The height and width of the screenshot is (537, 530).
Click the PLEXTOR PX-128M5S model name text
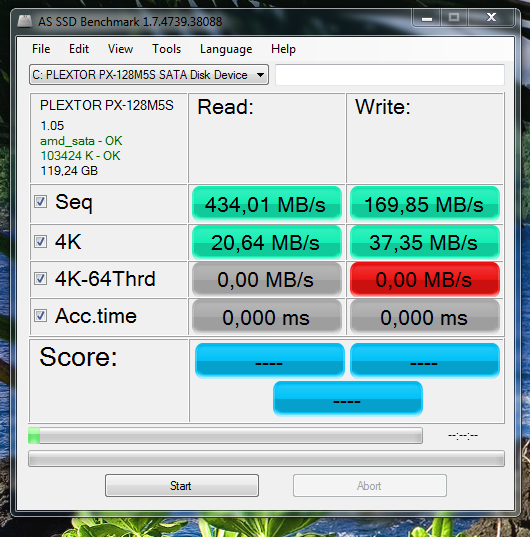[107, 105]
